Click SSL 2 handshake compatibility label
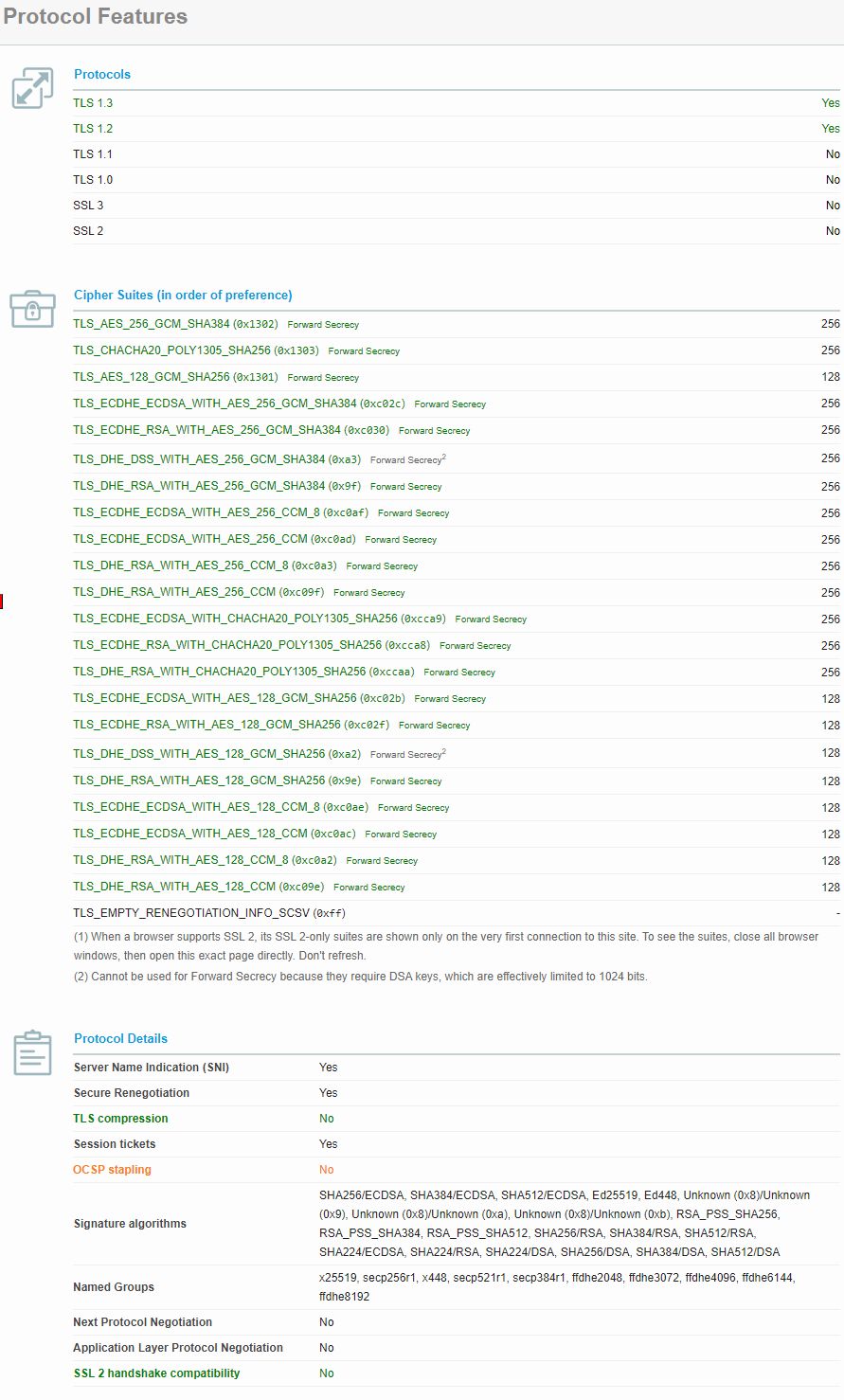 [x=156, y=1373]
